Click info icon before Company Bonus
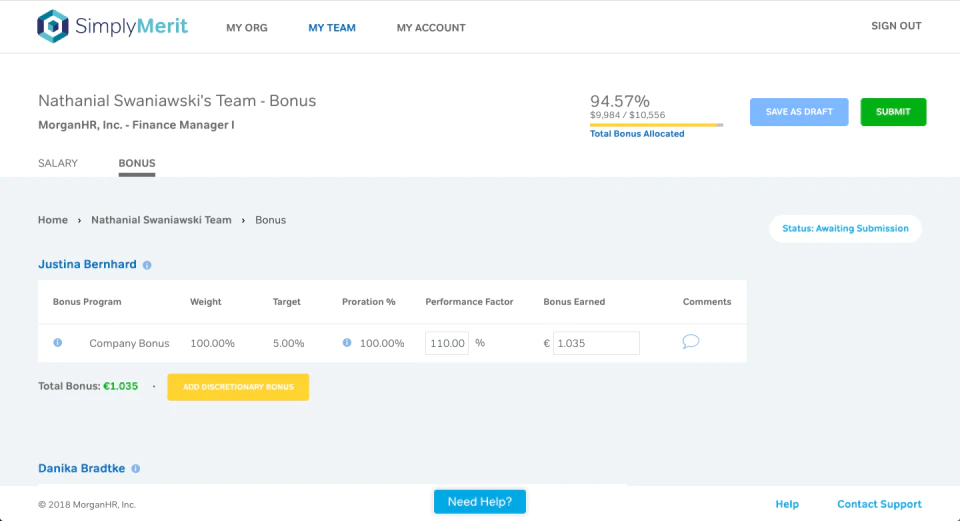The height and width of the screenshot is (521, 960). 58,343
